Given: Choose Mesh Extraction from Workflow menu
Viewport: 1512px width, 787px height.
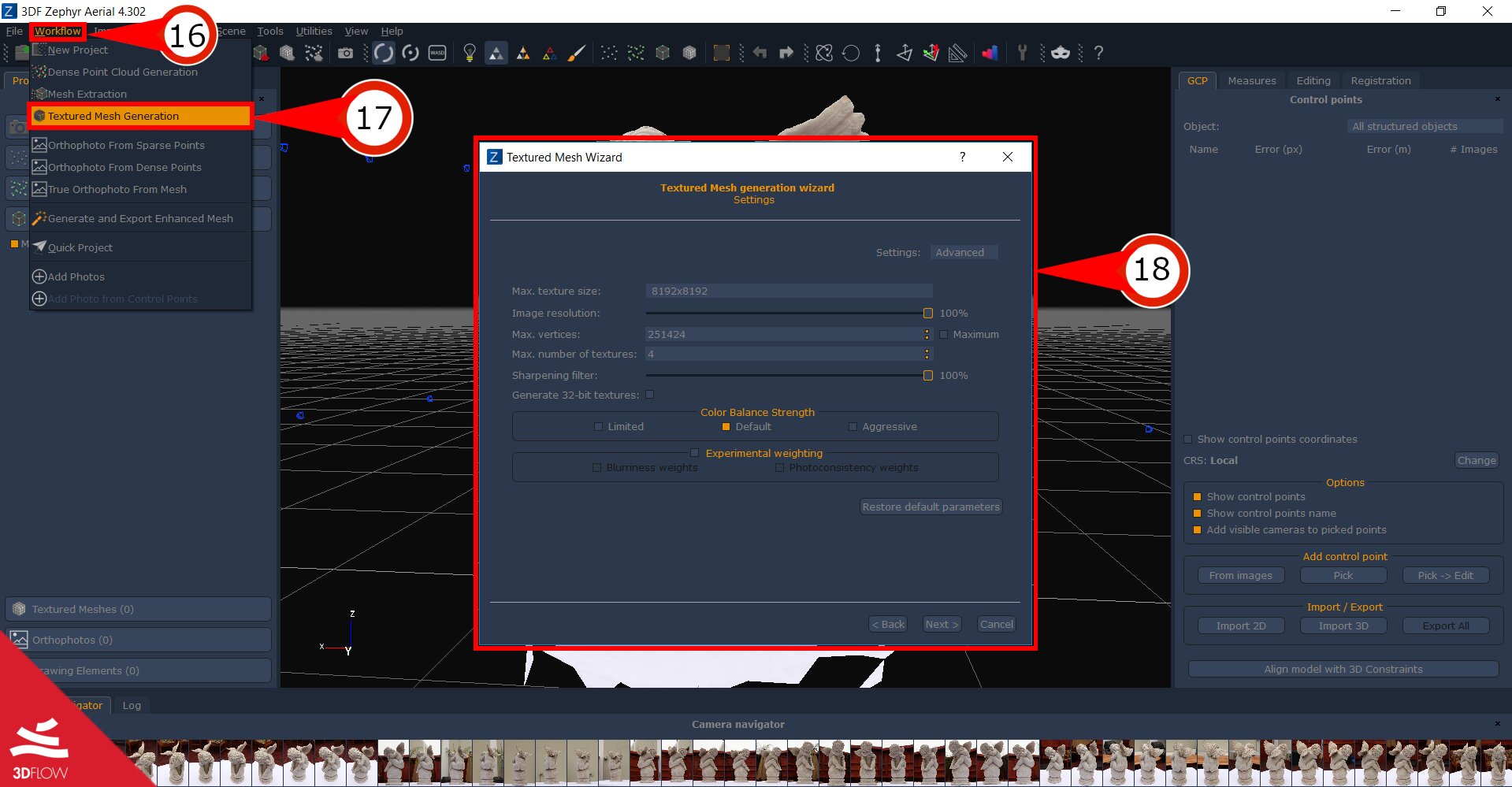Looking at the screenshot, I should coord(140,94).
